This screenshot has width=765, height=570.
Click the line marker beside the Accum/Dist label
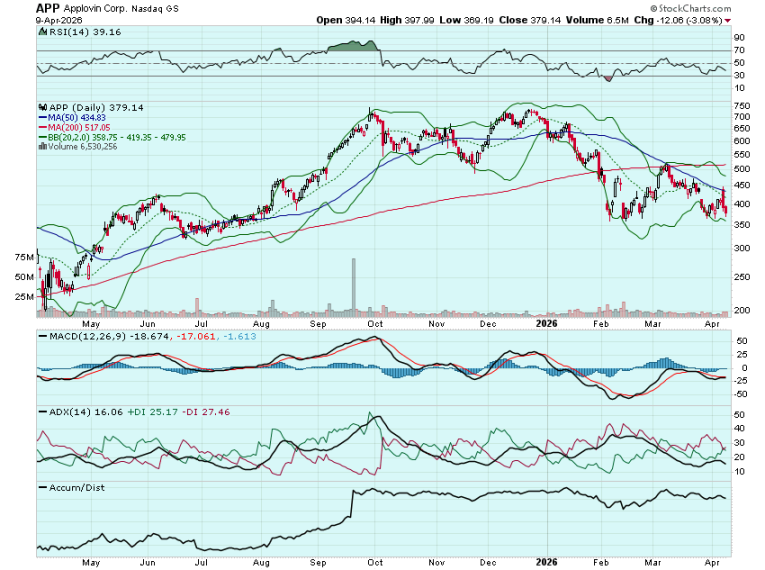42,487
